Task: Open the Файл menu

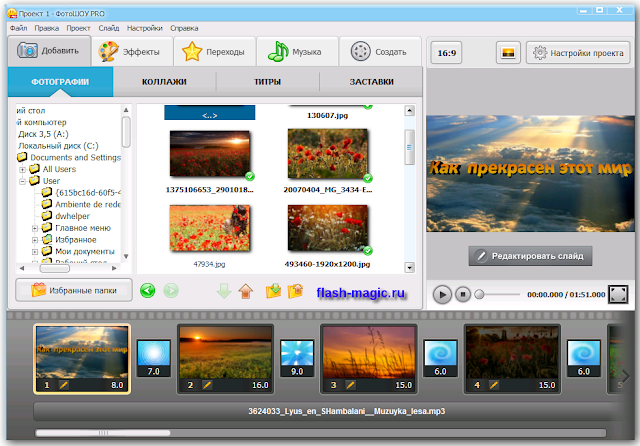Action: (x=18, y=28)
